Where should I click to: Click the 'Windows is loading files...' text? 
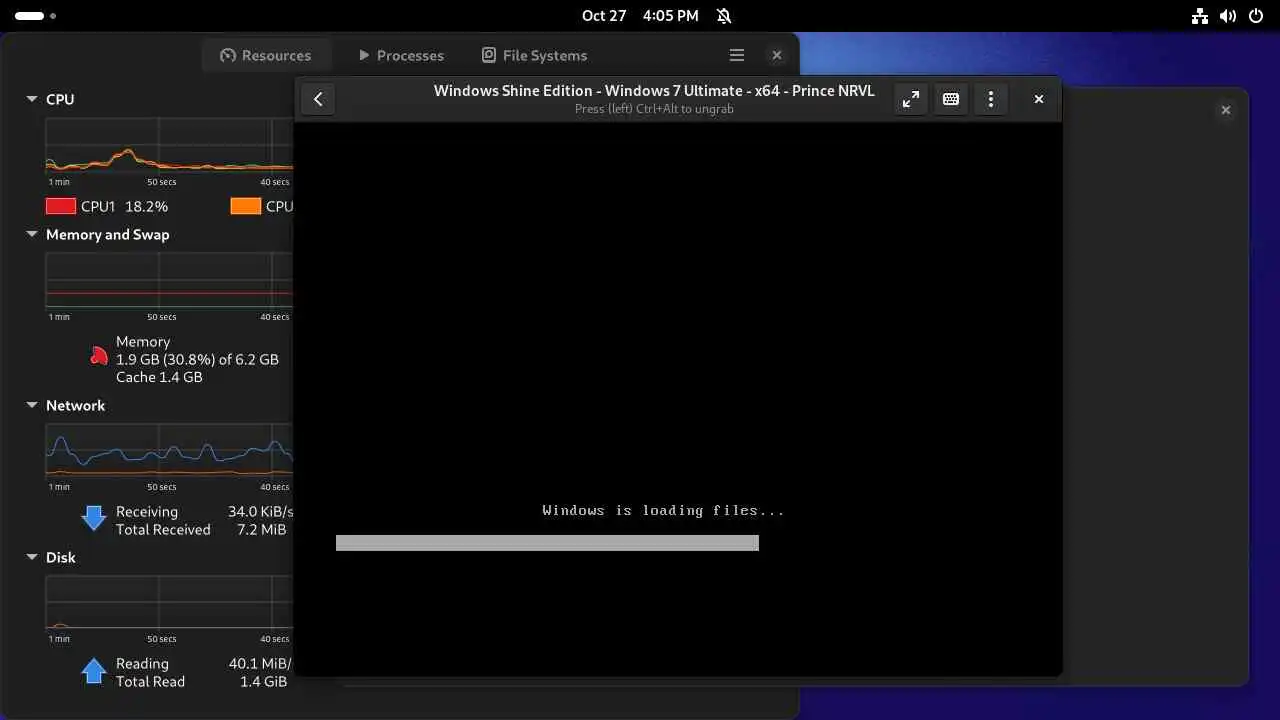663,510
